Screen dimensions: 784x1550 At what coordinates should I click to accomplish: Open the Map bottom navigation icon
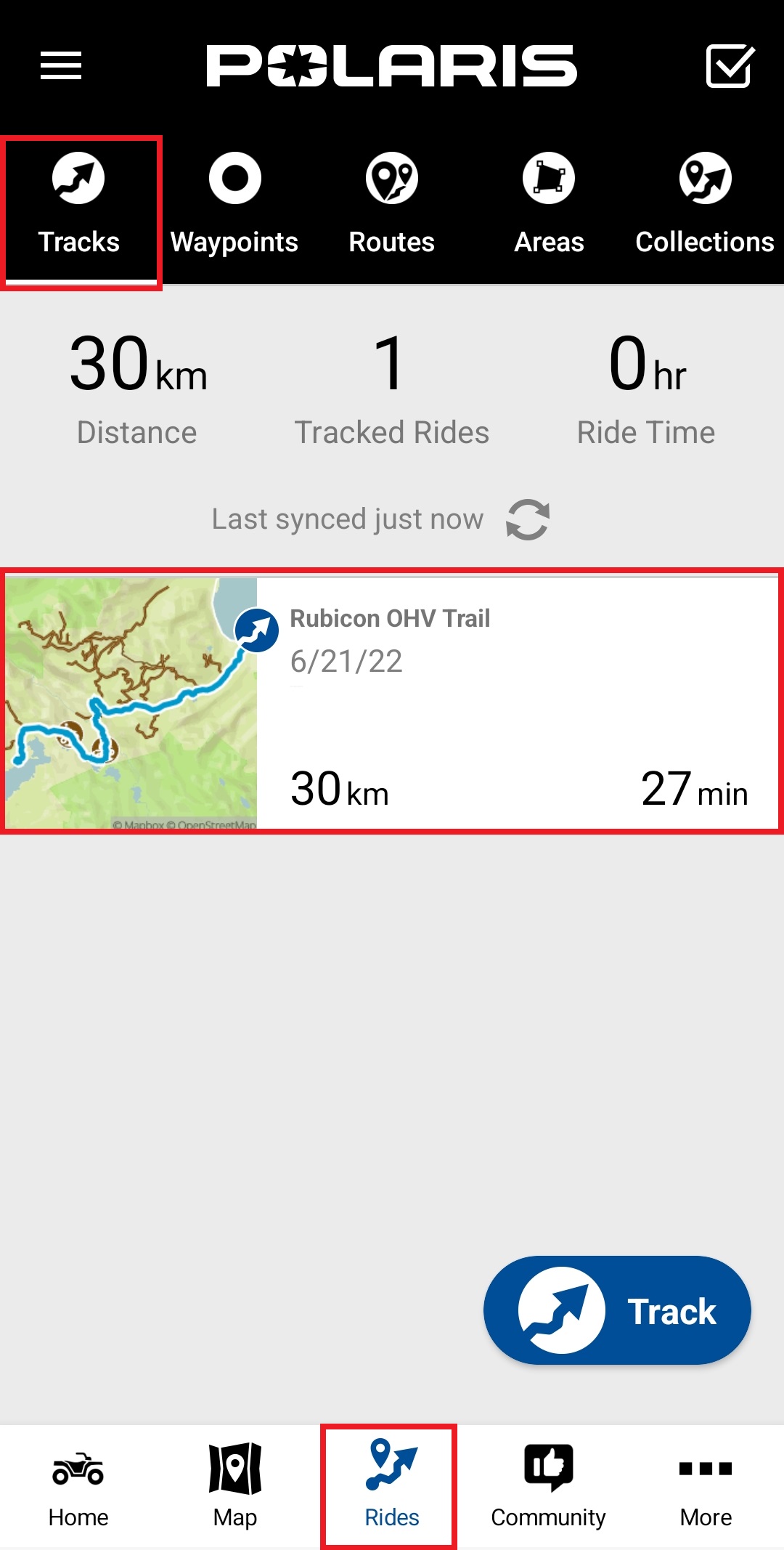235,1486
